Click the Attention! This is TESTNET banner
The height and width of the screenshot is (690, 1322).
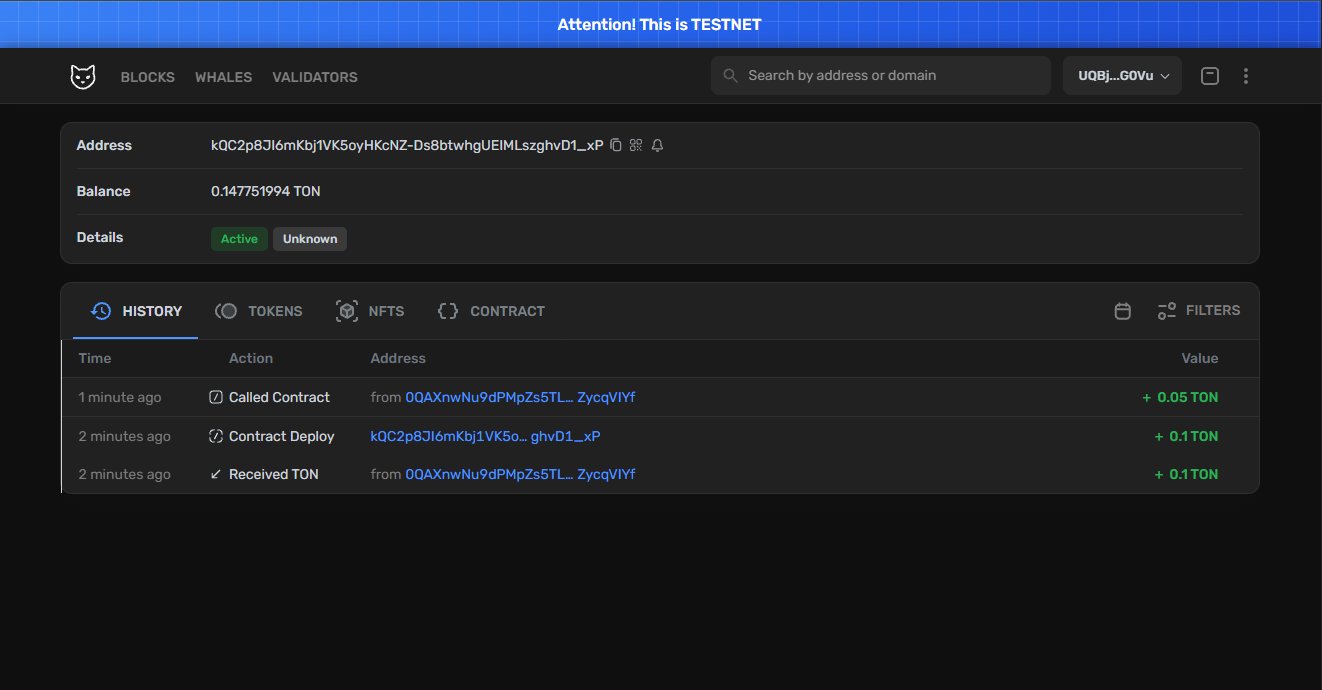pyautogui.click(x=660, y=24)
